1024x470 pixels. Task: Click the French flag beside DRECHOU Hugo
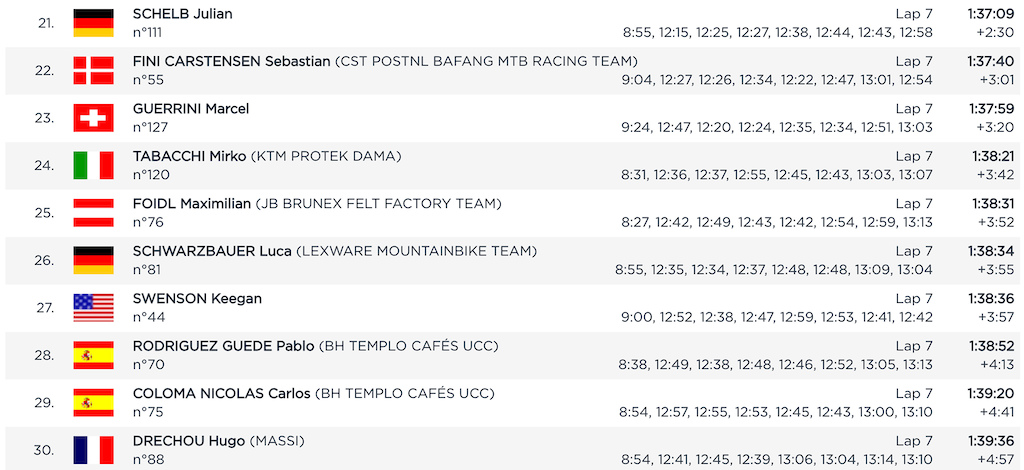93,450
